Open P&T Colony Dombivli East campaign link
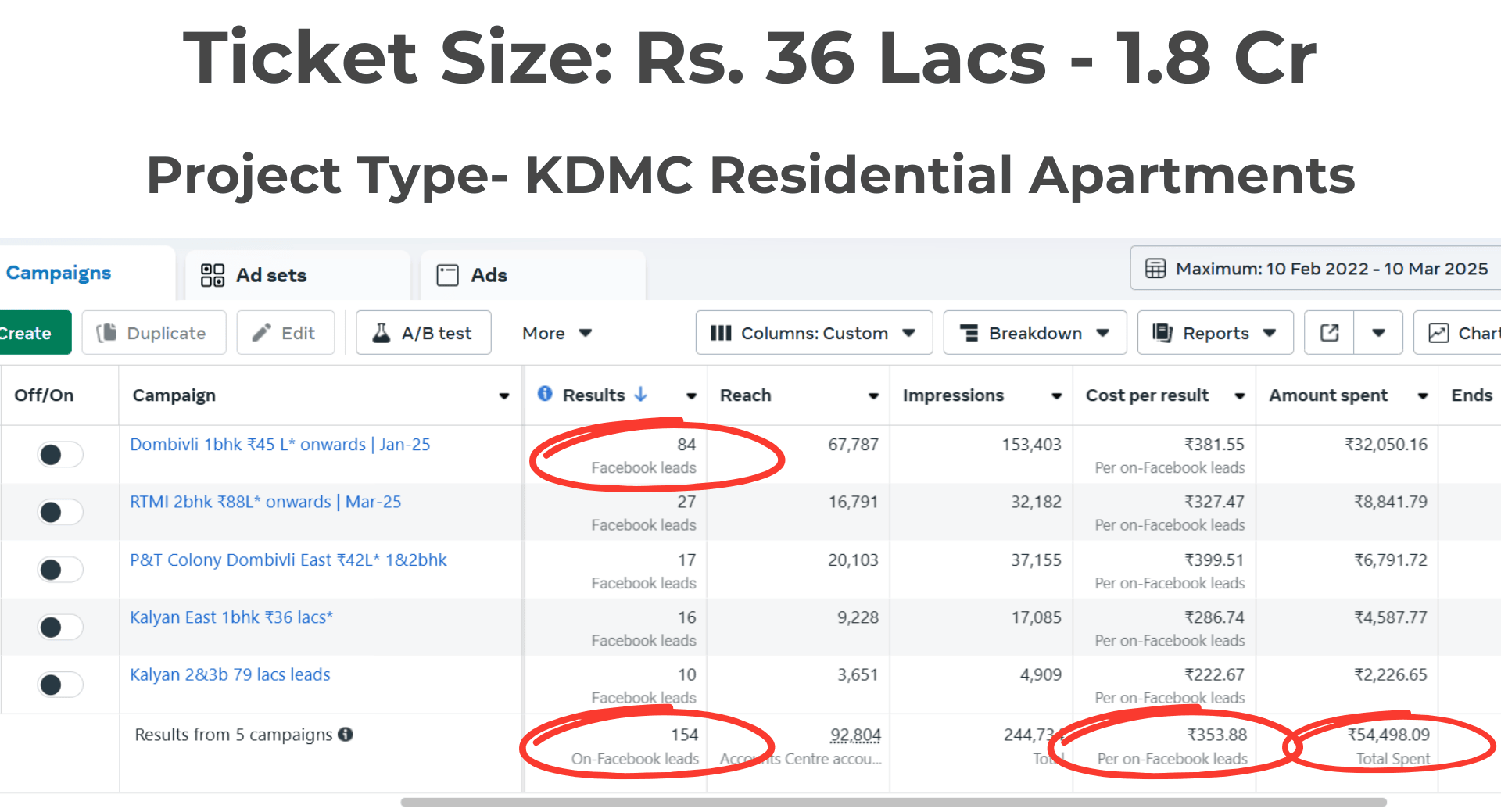This screenshot has height=812, width=1501. tap(288, 560)
